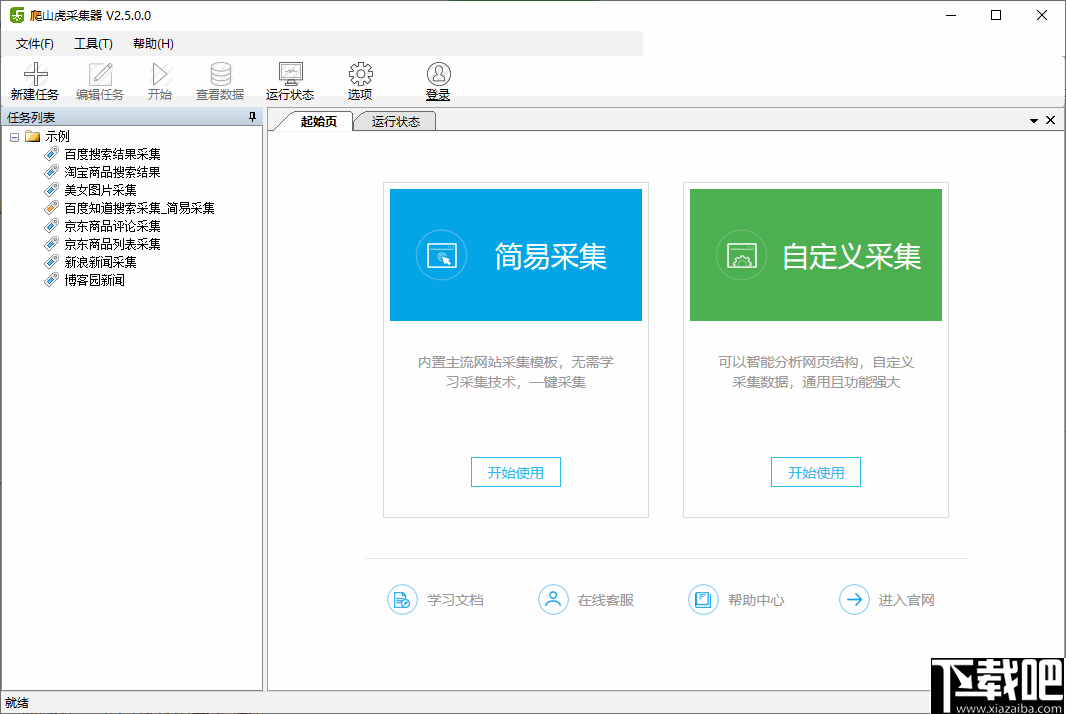Image resolution: width=1066 pixels, height=714 pixels.
Task: Select task 京东商品评论采集
Action: (112, 226)
